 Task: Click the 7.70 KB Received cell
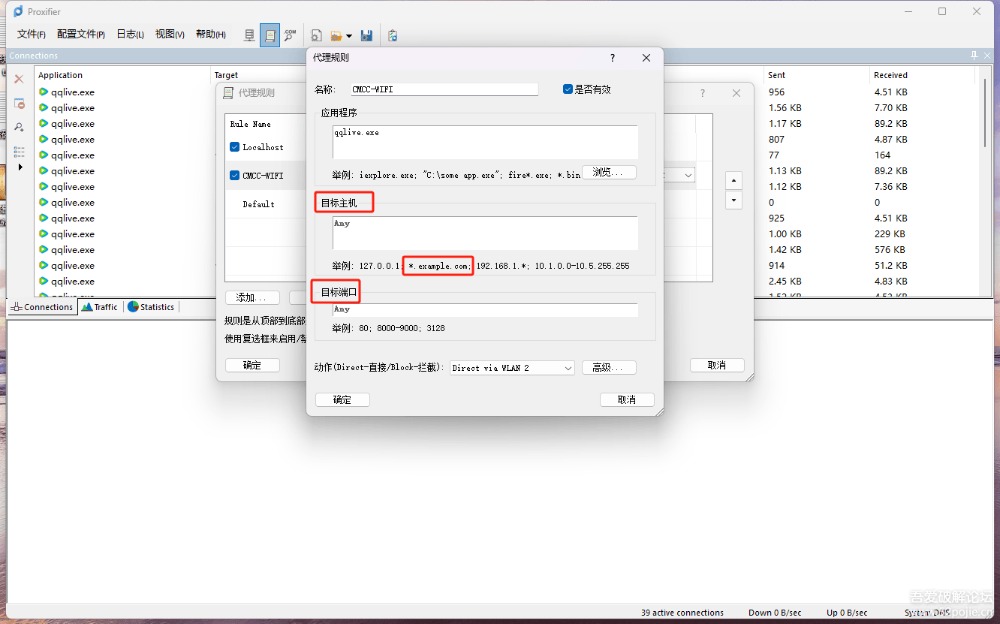coord(890,108)
